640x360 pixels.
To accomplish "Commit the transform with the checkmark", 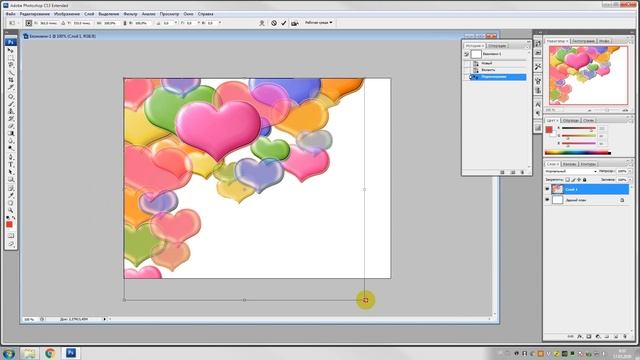I will [x=284, y=23].
